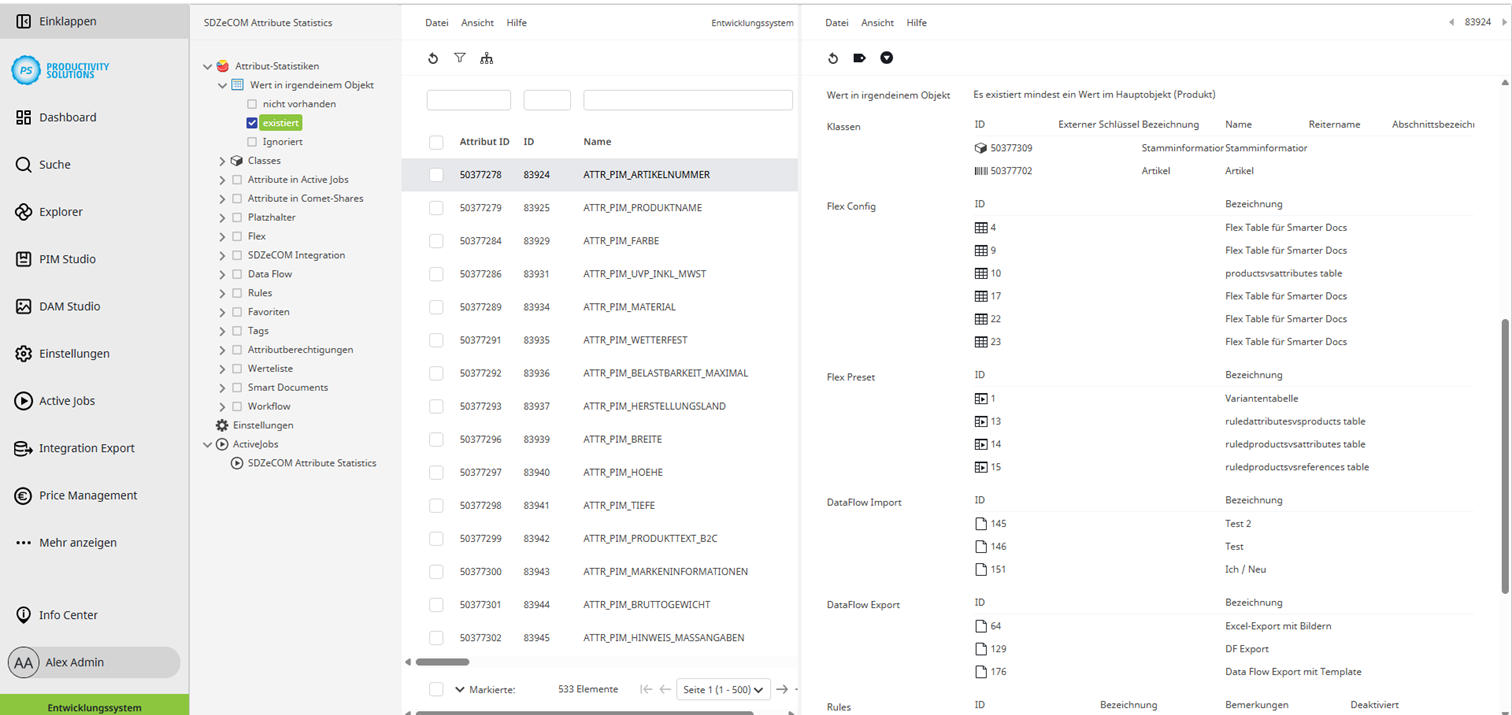Open the Datei menu in the right panel

836,22
